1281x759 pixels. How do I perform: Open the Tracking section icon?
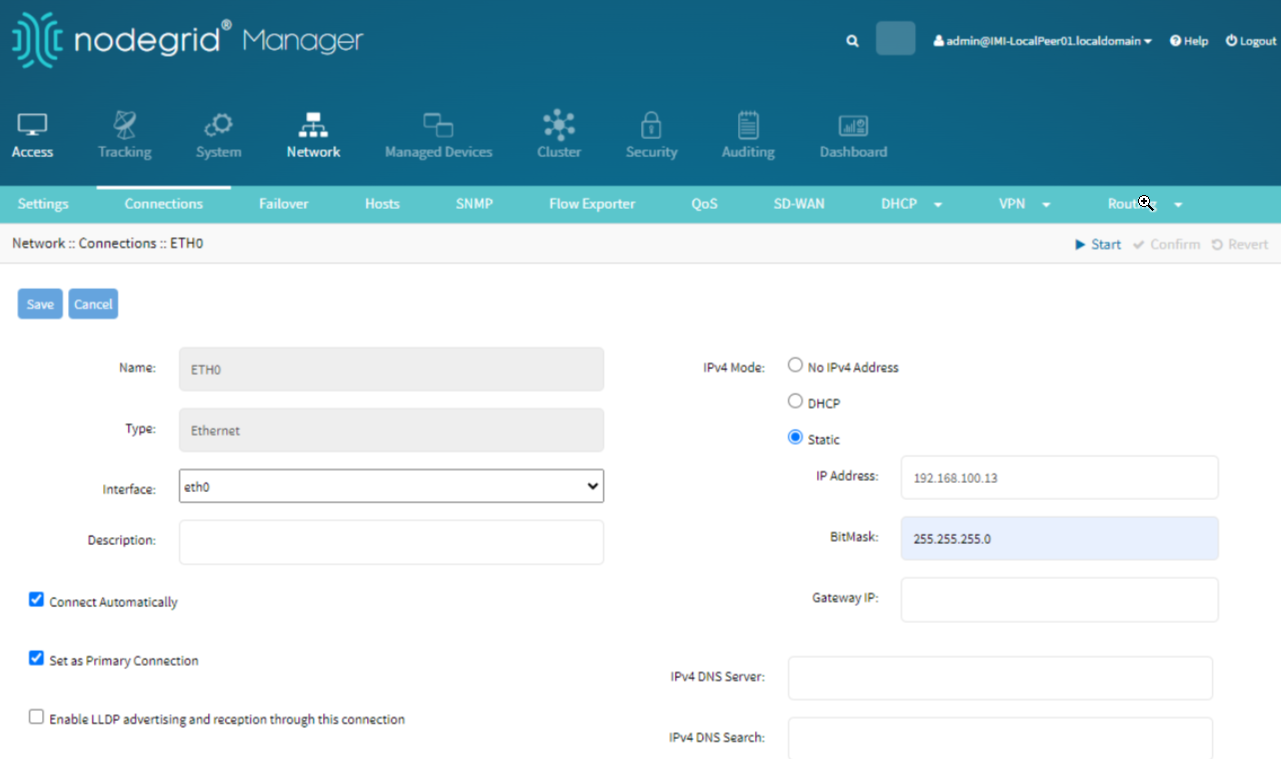125,125
